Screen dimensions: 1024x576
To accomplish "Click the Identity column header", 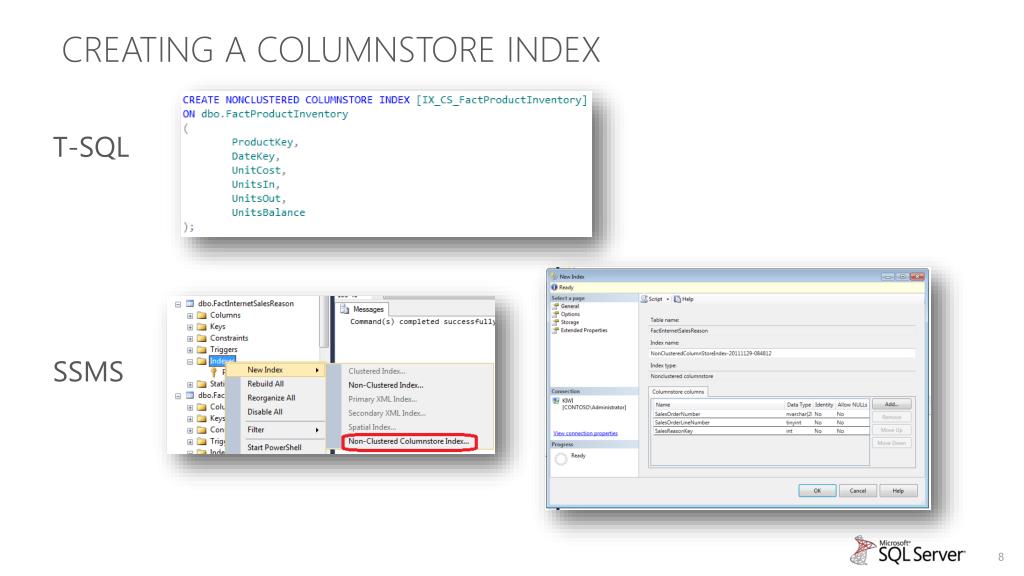I will tap(824, 405).
